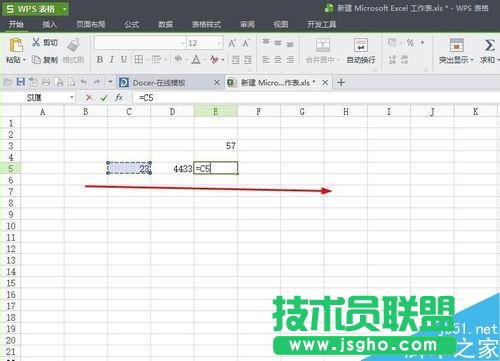Click the Highlight display table icon
The height and width of the screenshot is (361, 500).
tap(456, 45)
